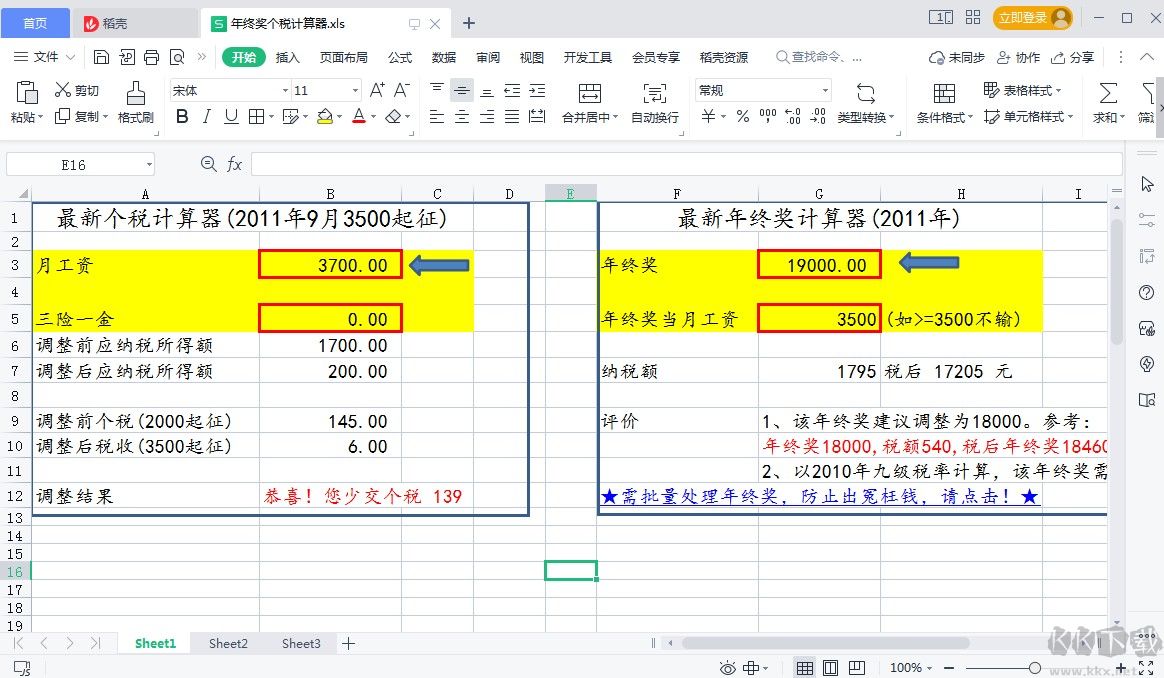Click the clear formatting eraser icon

pos(394,116)
